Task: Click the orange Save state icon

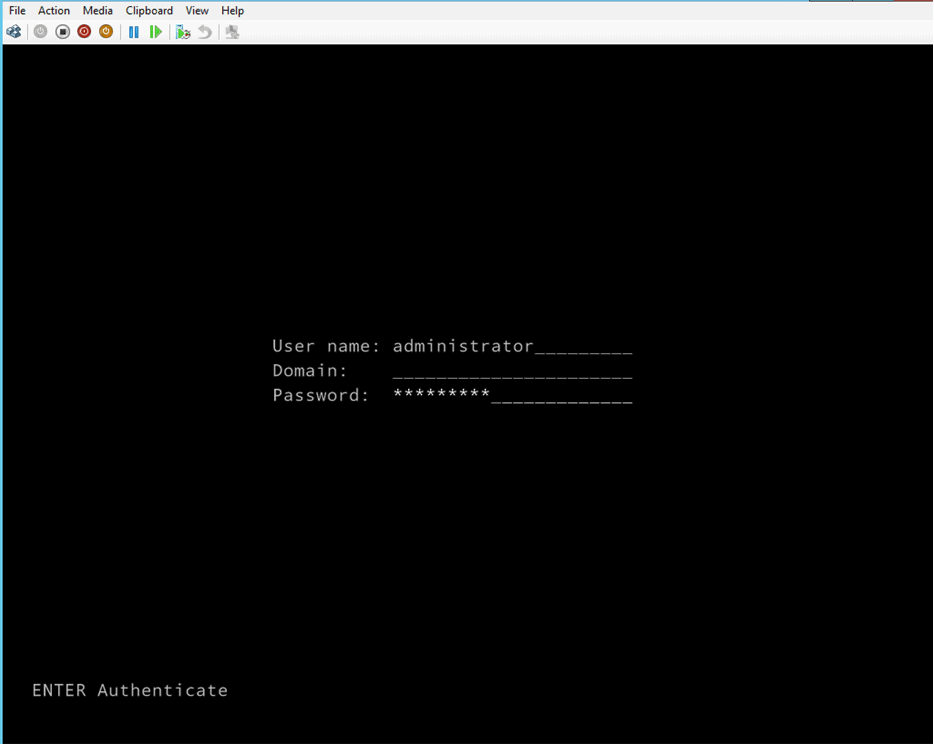Action: (x=106, y=32)
